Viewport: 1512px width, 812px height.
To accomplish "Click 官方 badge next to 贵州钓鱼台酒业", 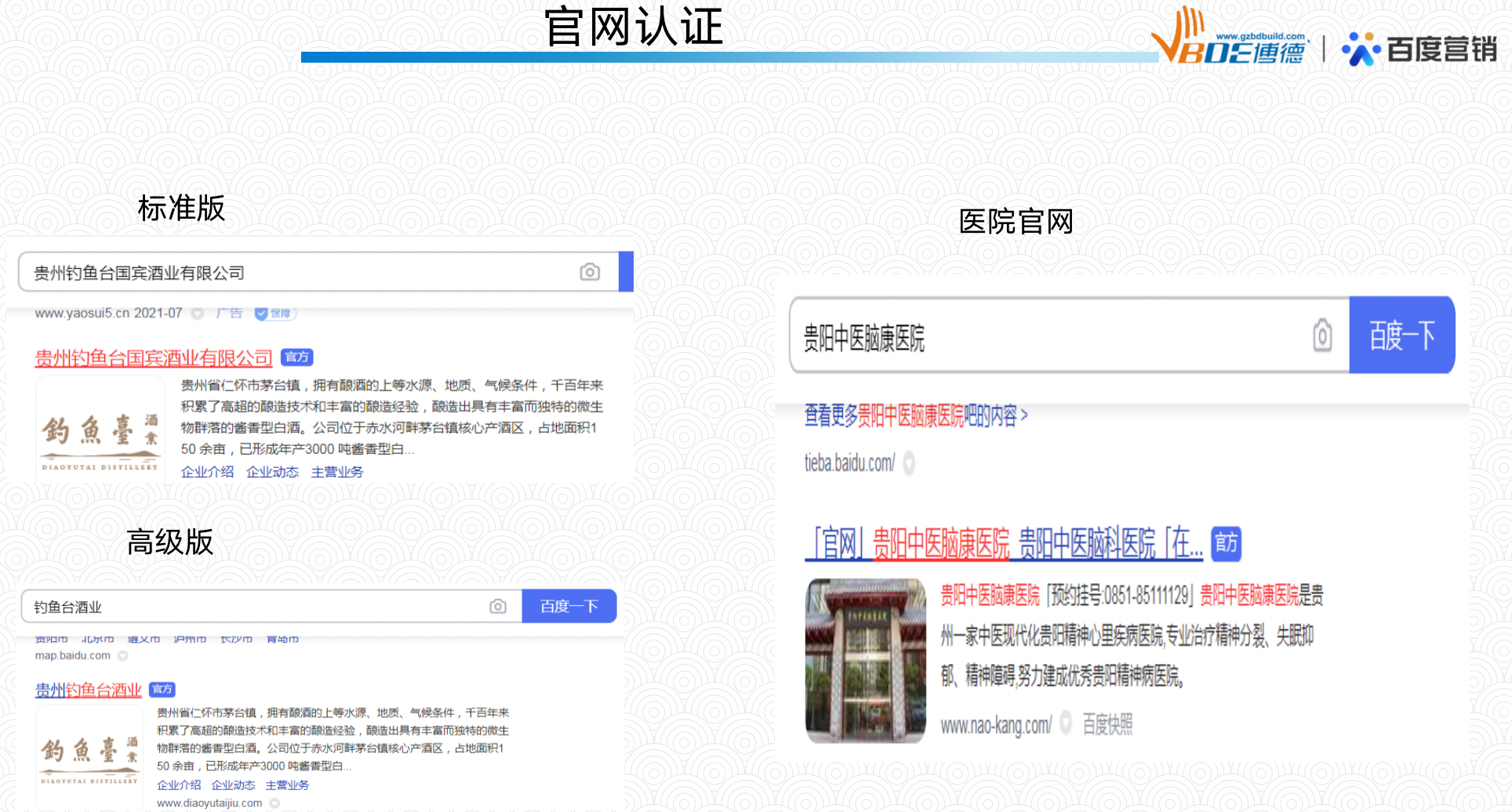I will tap(162, 690).
